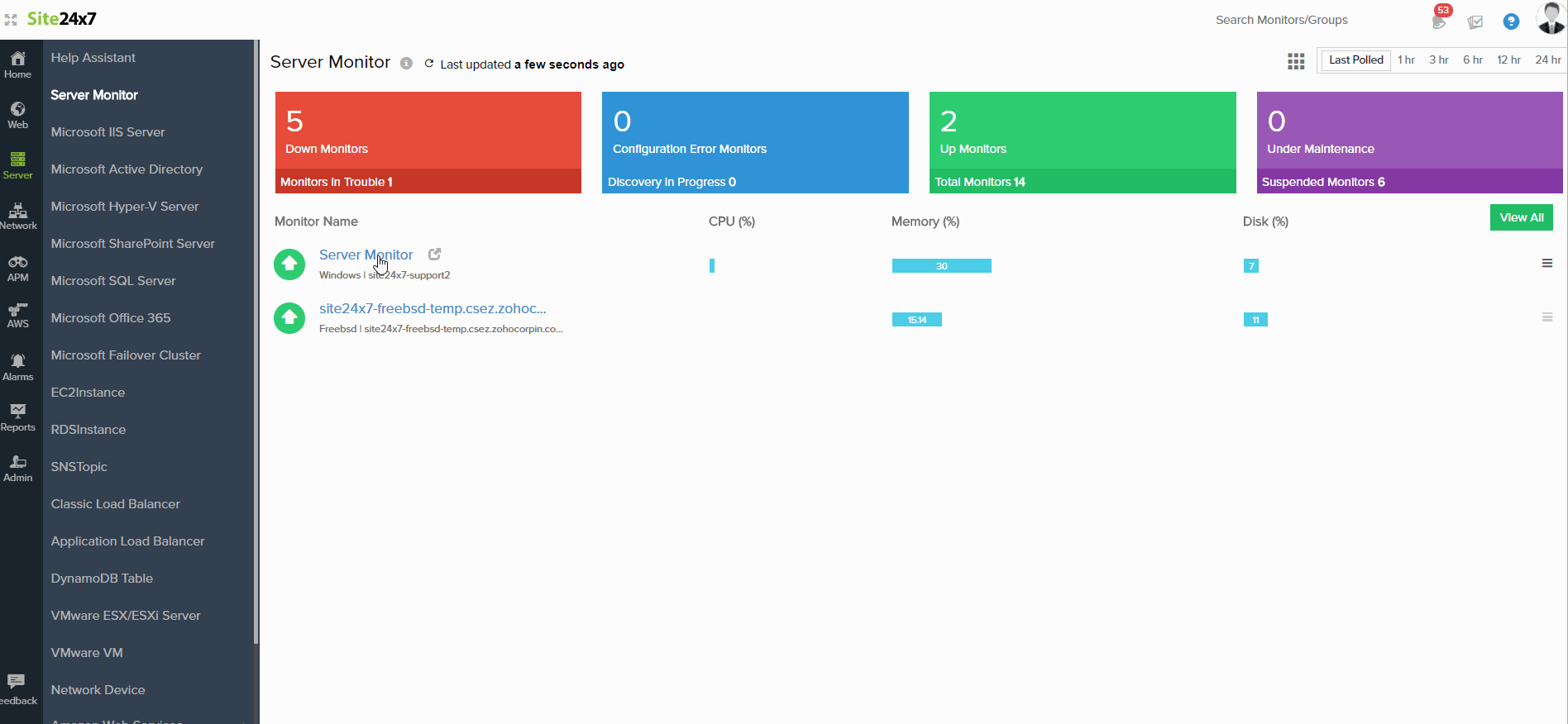The image size is (1568, 724).
Task: Click the View All button
Action: point(1522,217)
